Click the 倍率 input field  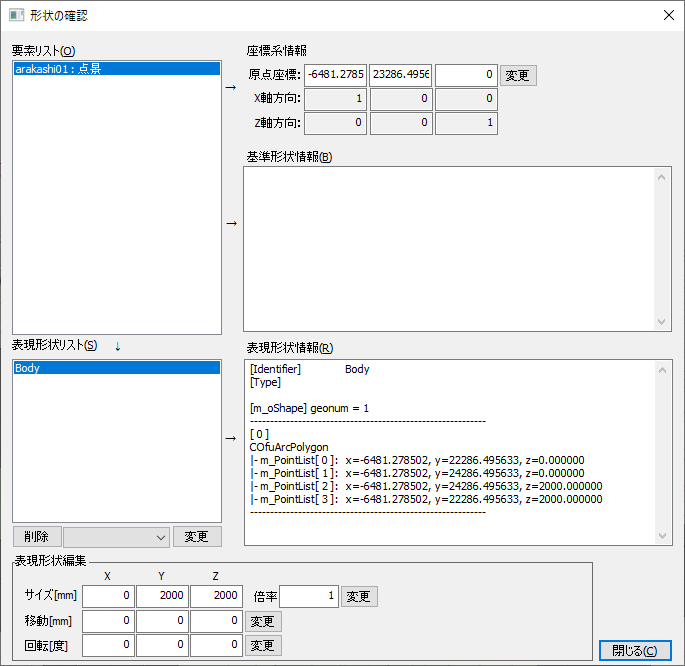pos(308,597)
